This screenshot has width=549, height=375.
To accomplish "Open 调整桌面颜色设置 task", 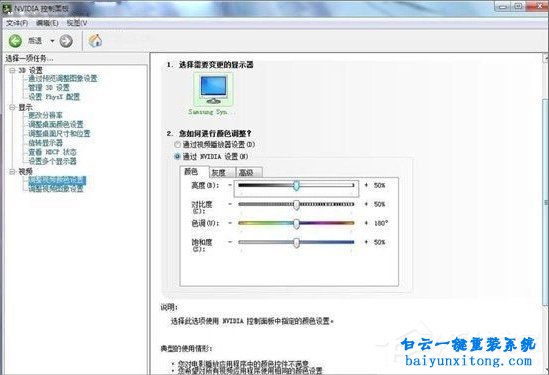I will click(x=56, y=124).
